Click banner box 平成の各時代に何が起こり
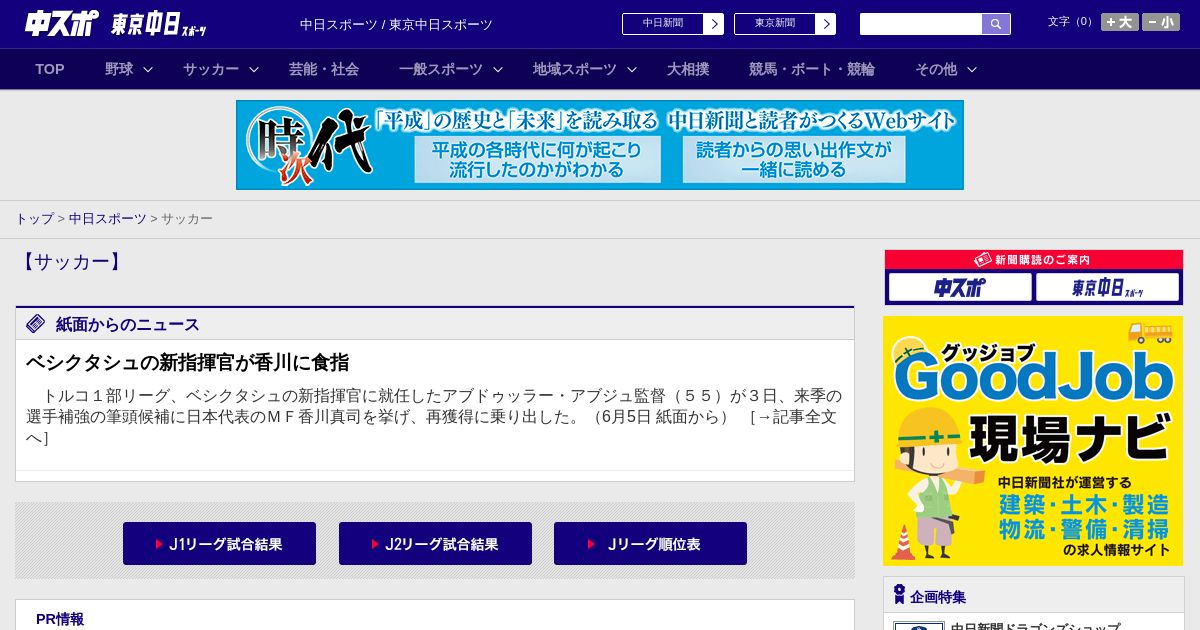Image resolution: width=1200 pixels, height=630 pixels. tap(538, 160)
